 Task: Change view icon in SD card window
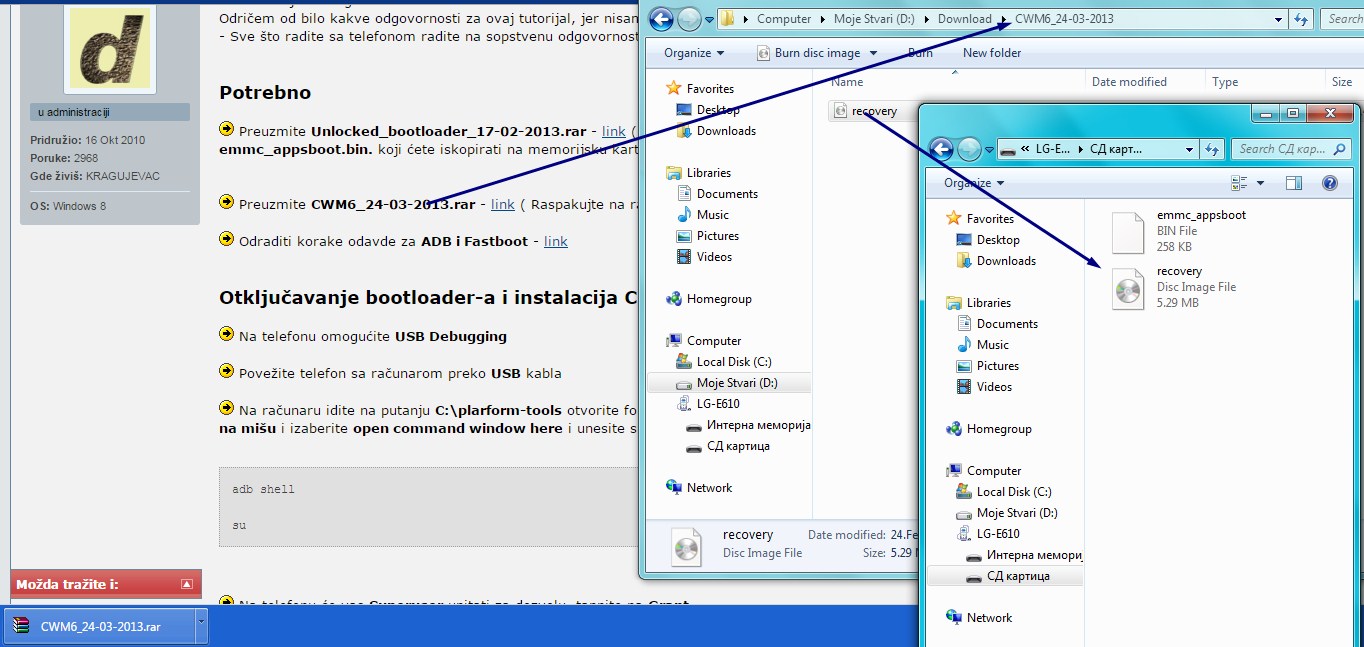pos(1240,183)
